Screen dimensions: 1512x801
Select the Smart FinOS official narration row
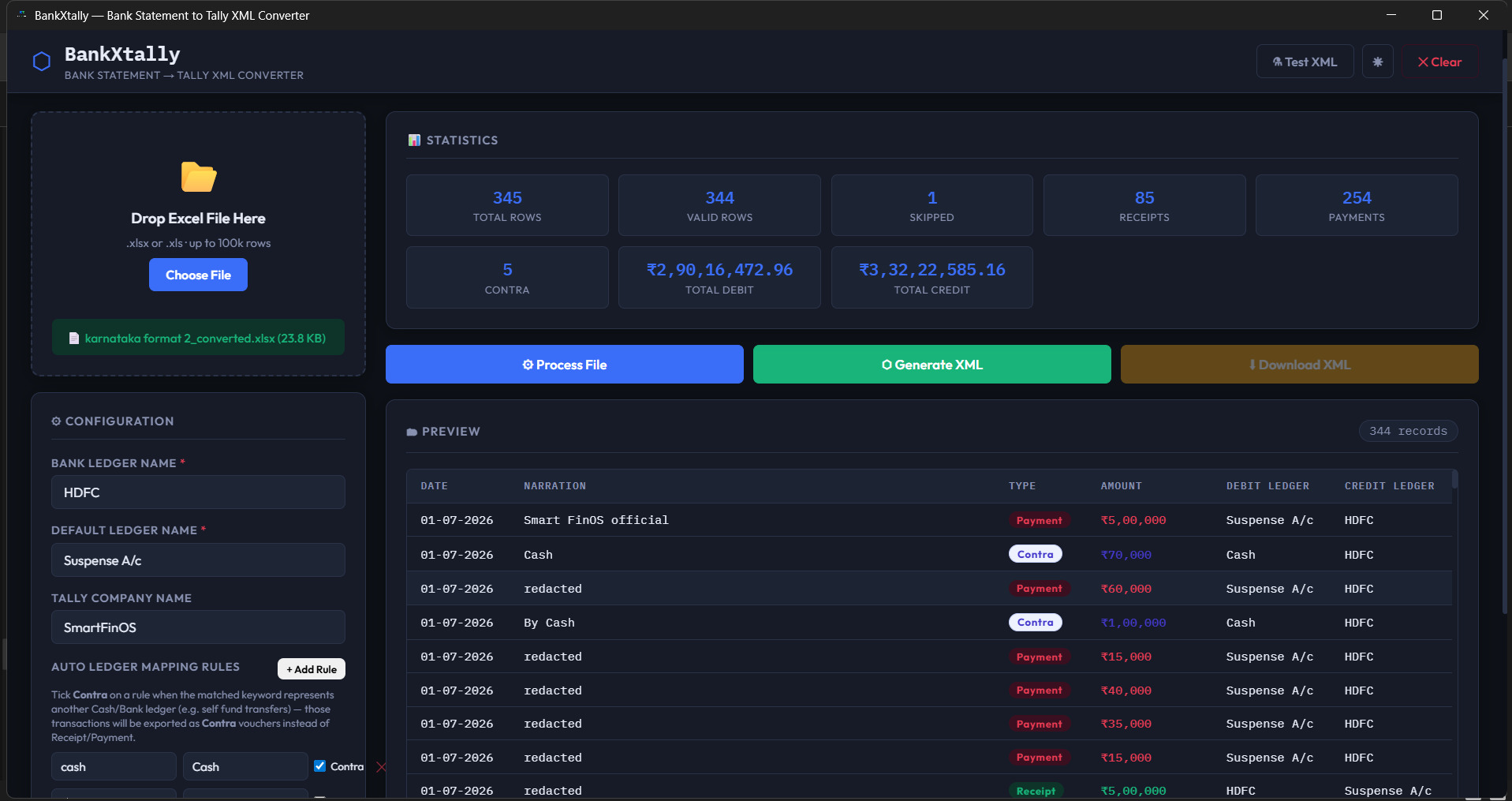click(929, 520)
